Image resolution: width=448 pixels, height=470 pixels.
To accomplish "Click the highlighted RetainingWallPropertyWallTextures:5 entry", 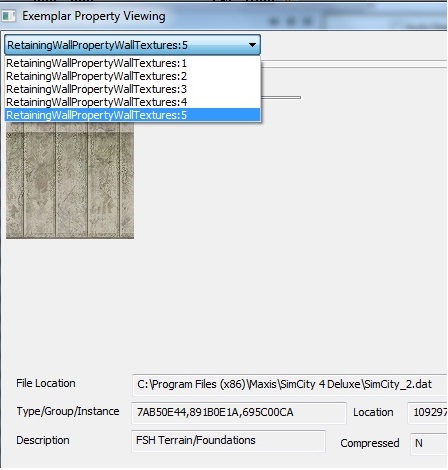I will [x=132, y=115].
